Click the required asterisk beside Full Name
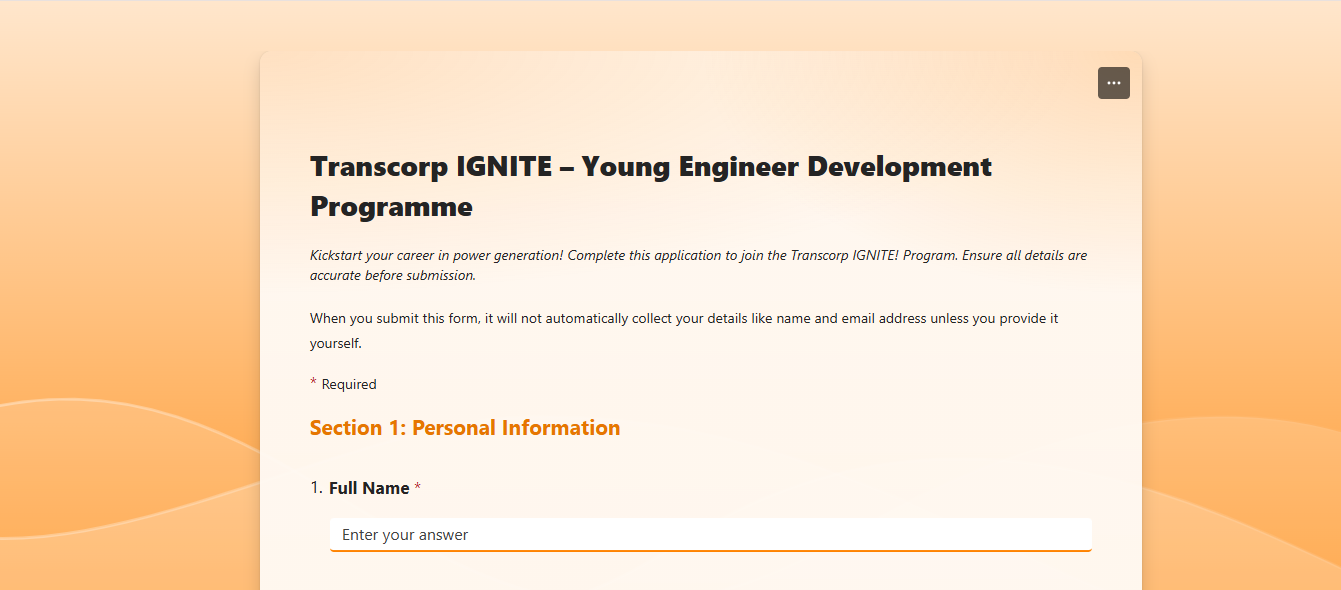This screenshot has height=590, width=1341. click(x=416, y=487)
